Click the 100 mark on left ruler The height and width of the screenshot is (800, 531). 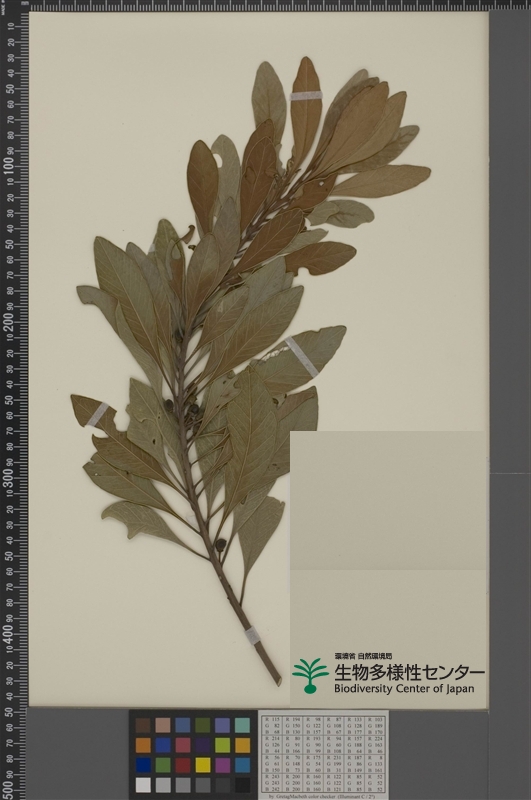pos(9,165)
